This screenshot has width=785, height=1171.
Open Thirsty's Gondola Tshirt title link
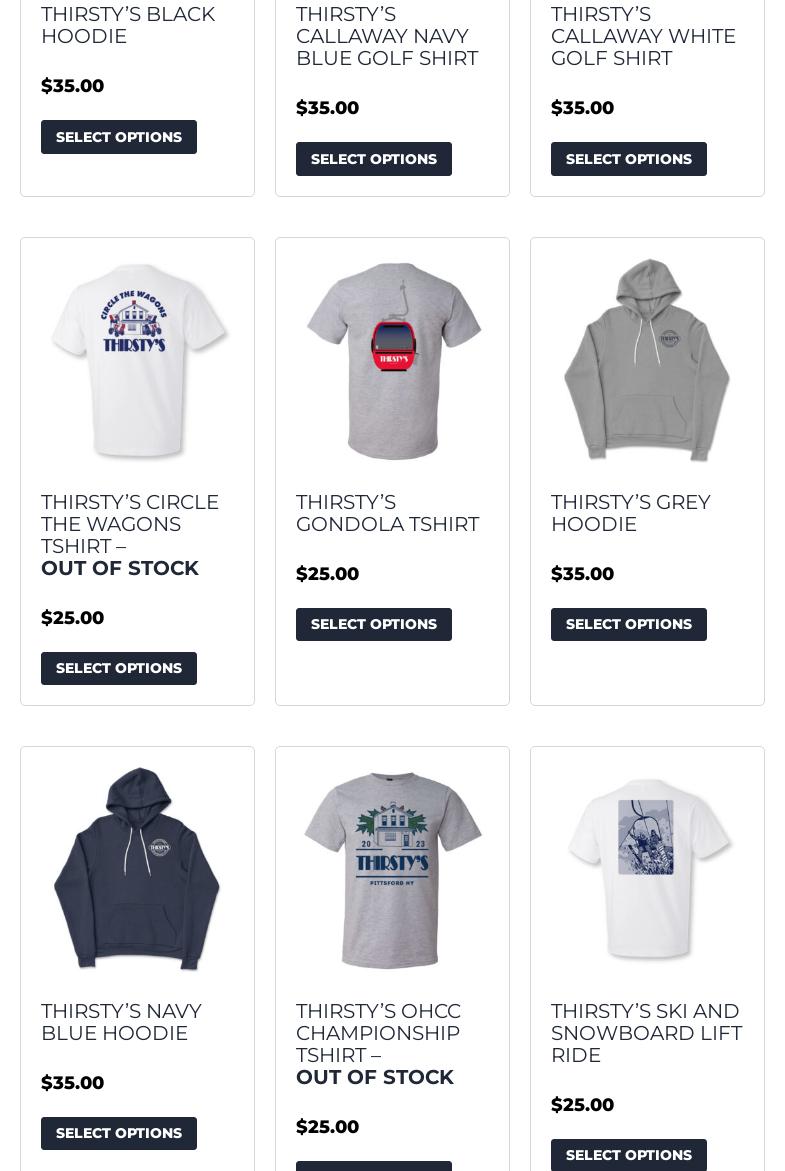387,513
